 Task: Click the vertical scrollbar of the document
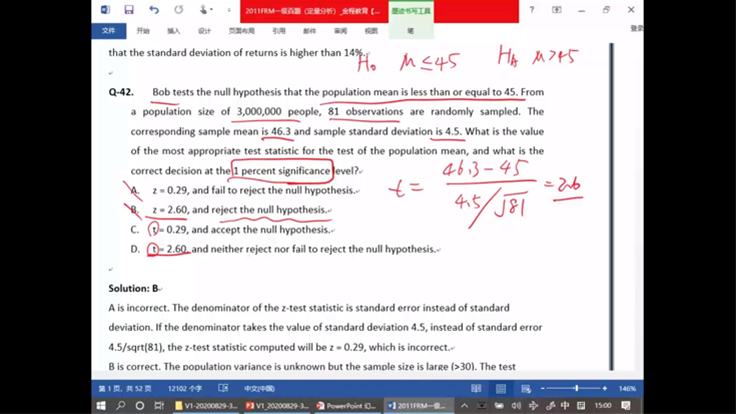coord(611,207)
